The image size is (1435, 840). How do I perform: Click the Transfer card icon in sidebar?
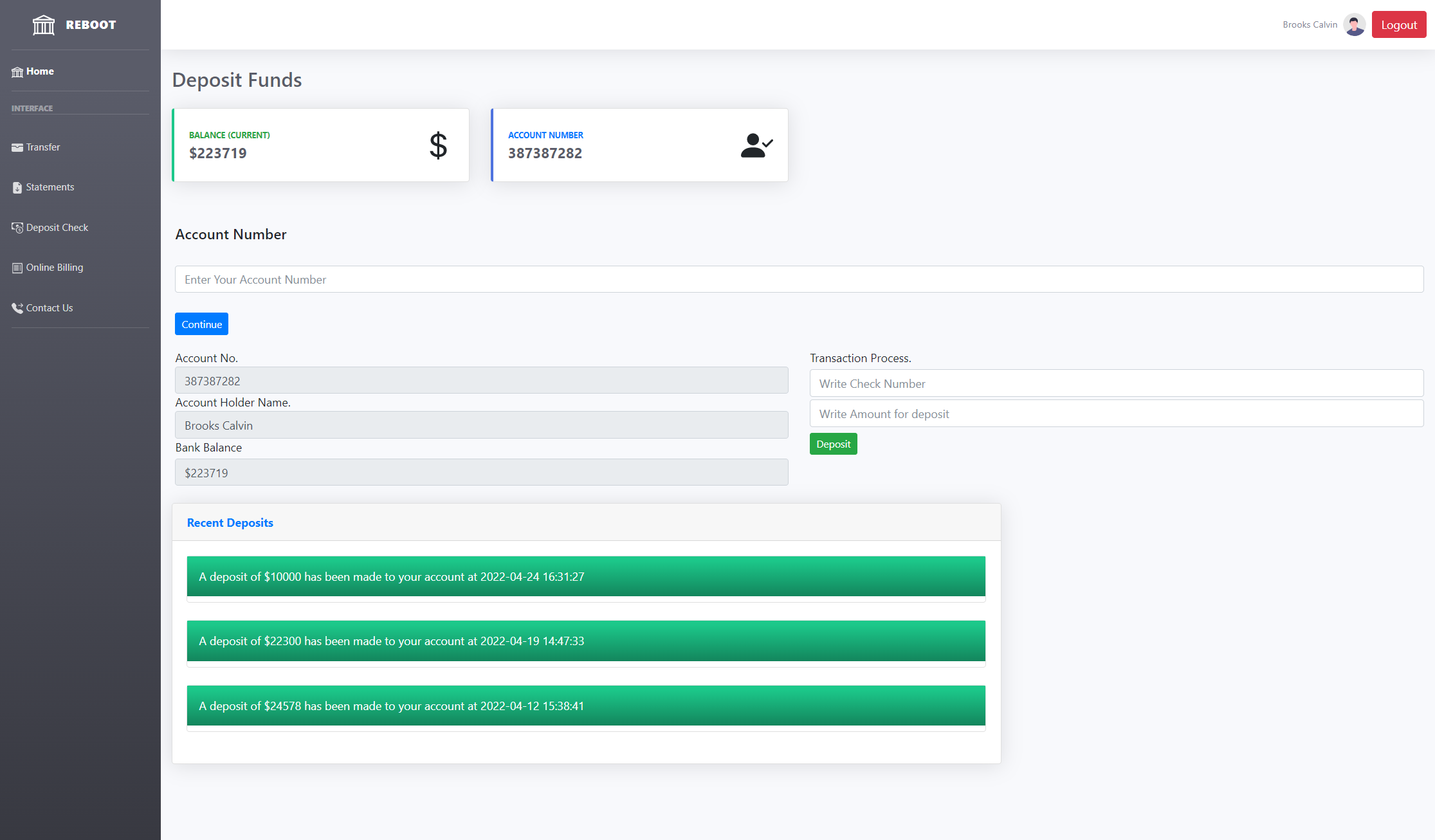(17, 147)
